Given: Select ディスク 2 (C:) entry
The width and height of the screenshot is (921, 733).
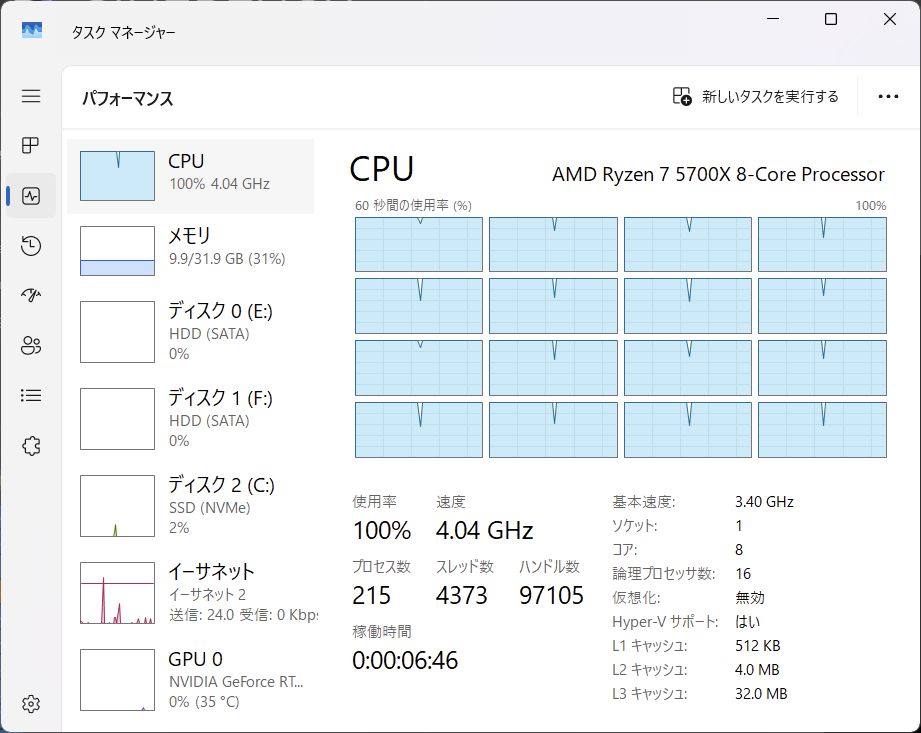Looking at the screenshot, I should 191,506.
